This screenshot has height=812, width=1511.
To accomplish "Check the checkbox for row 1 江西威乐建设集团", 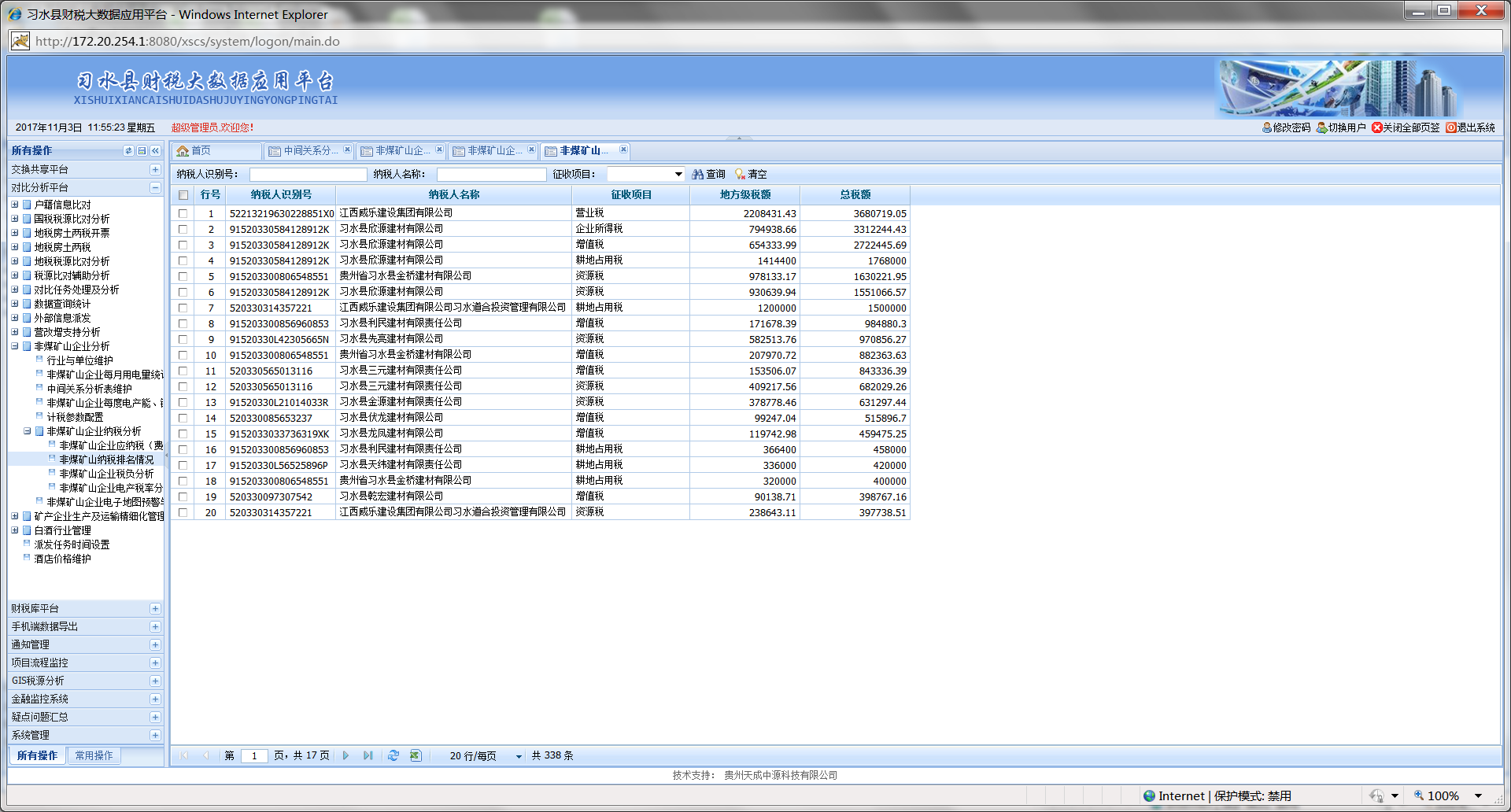I will click(183, 213).
